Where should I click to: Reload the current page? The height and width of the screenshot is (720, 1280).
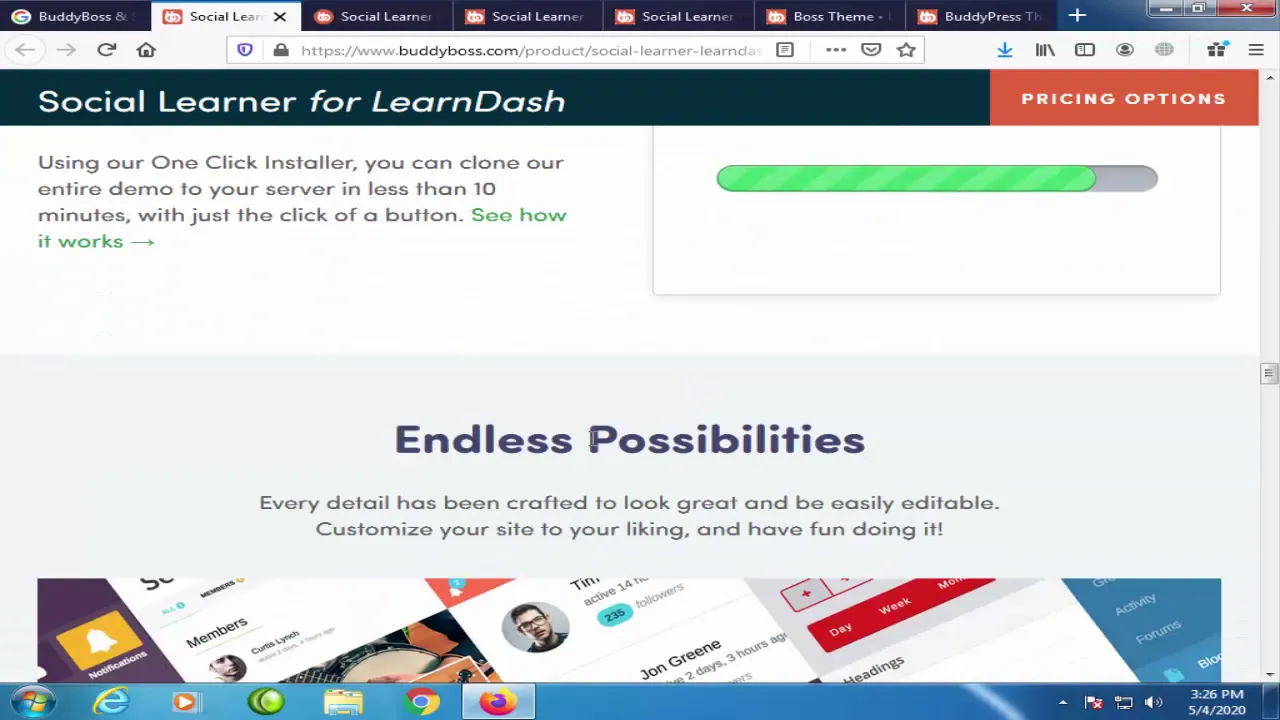[106, 50]
